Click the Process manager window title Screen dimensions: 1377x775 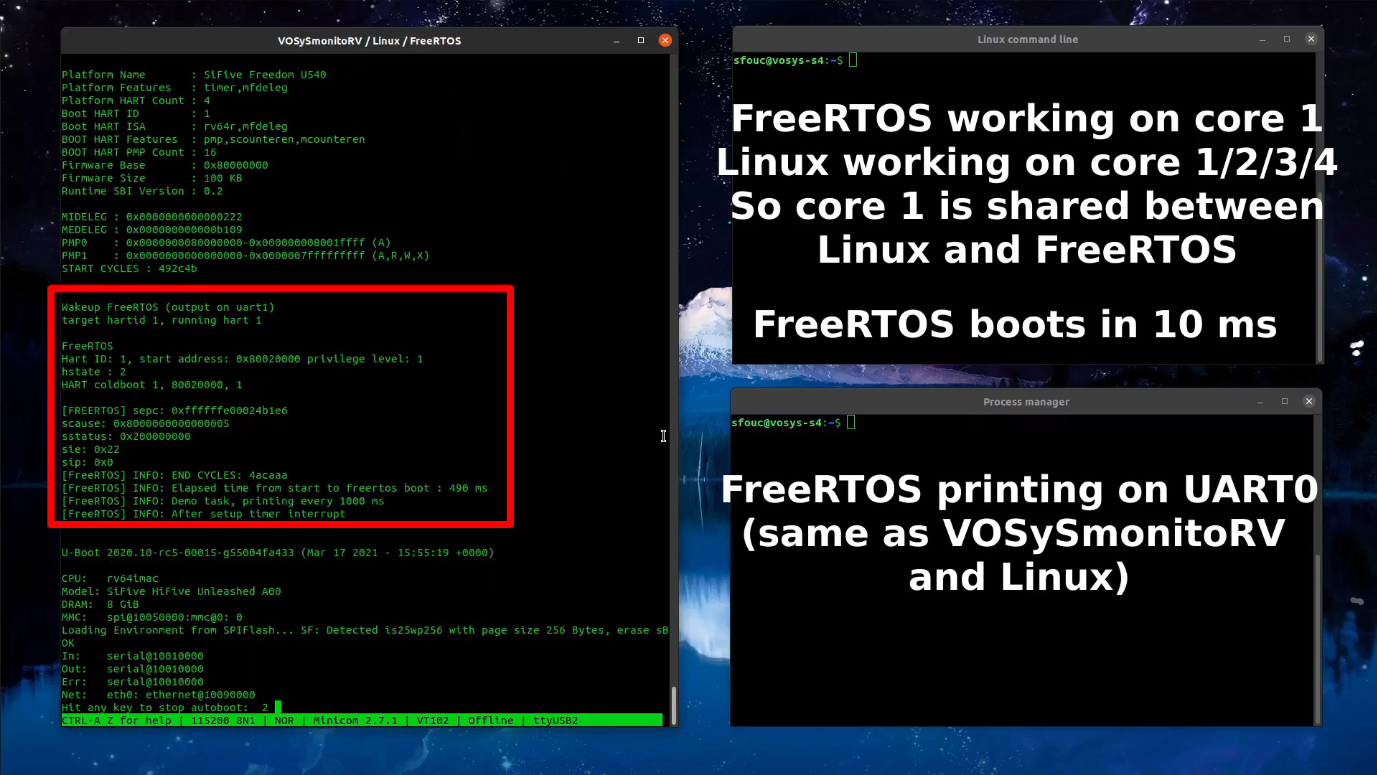1026,401
